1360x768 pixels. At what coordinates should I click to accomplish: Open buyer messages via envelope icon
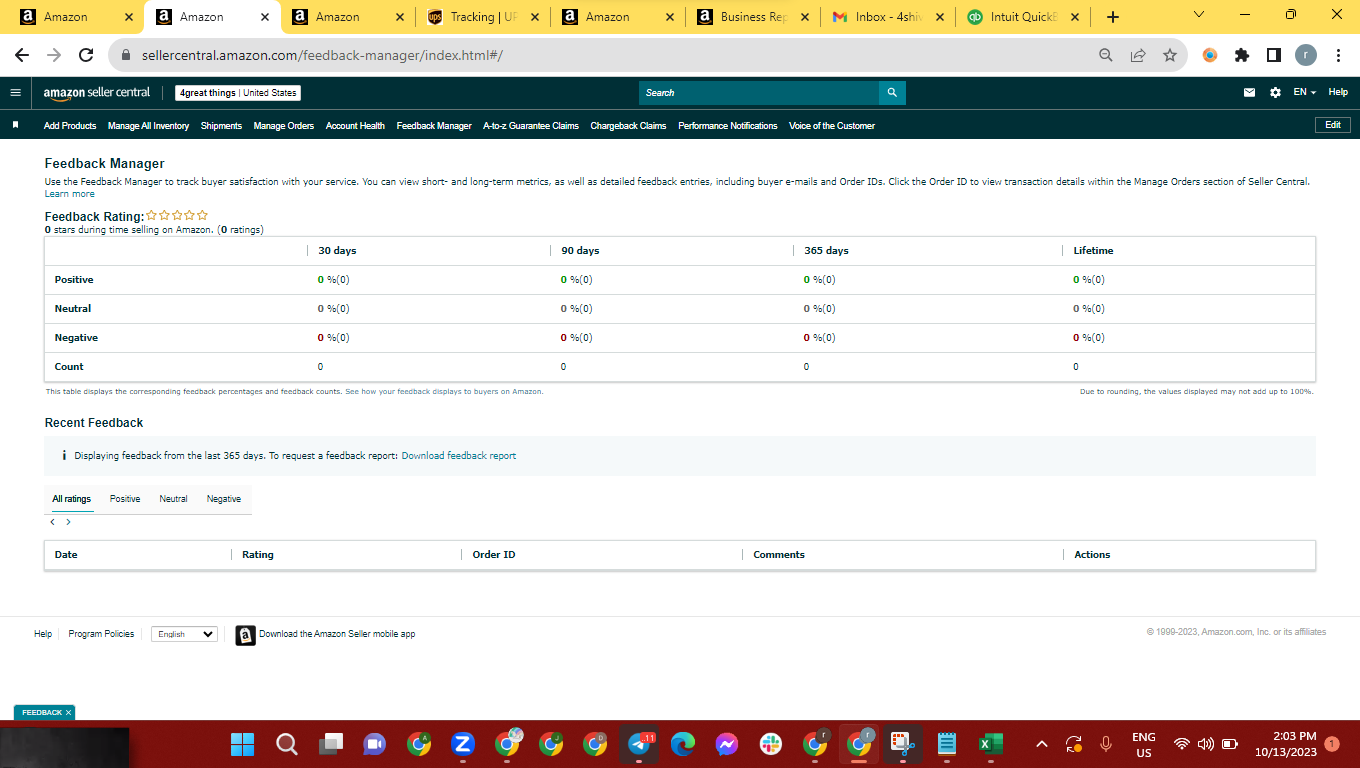click(1249, 93)
